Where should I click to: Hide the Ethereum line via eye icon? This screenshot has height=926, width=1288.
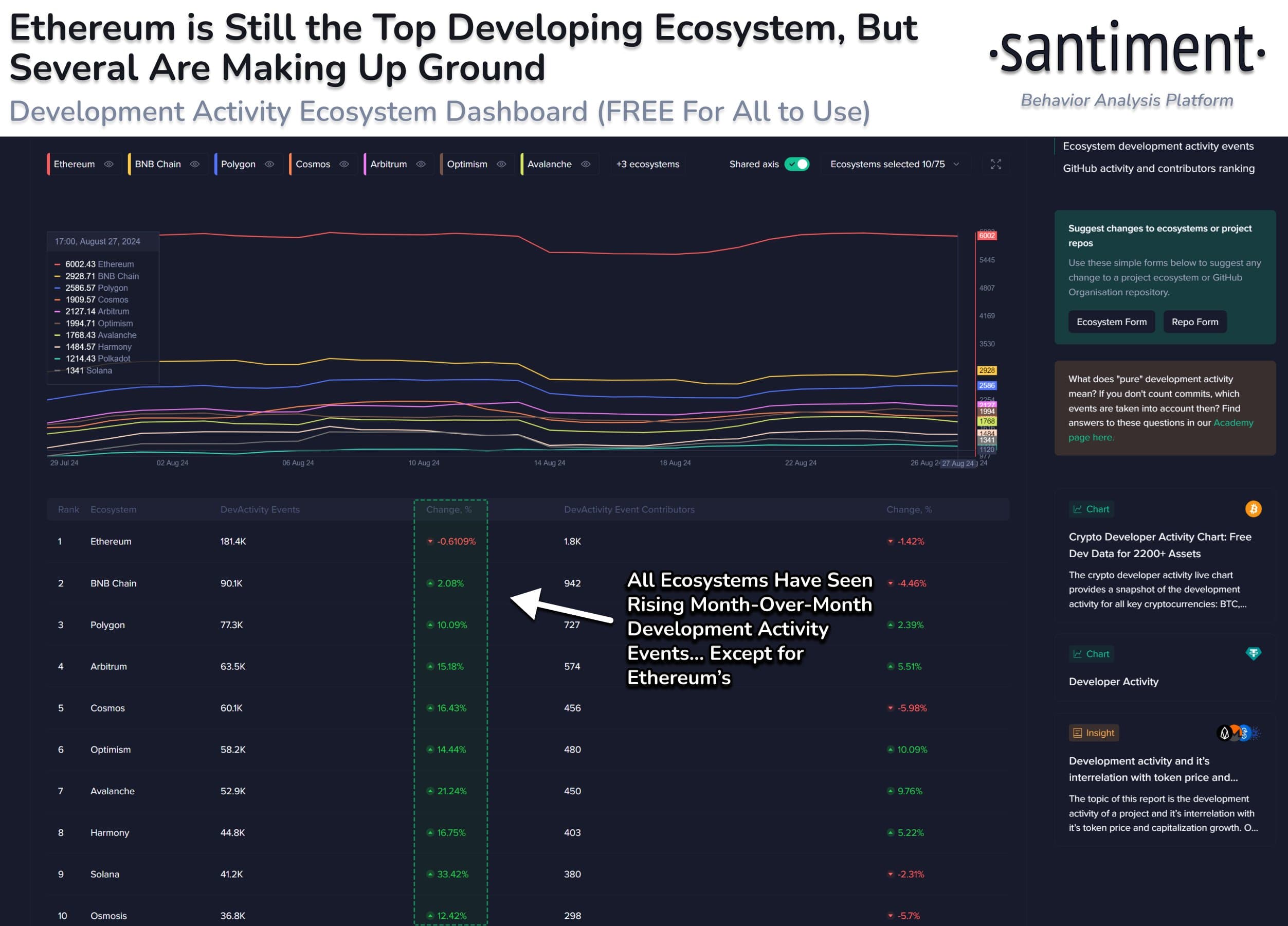[108, 164]
